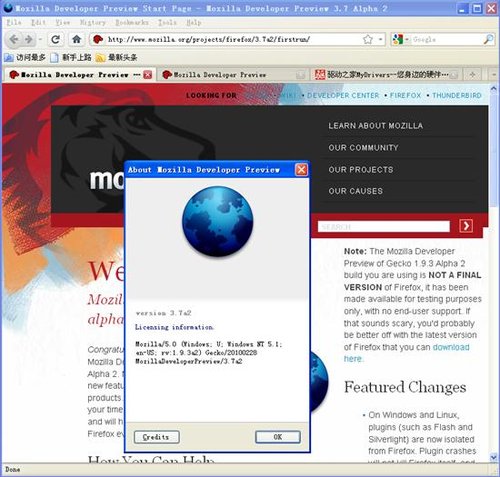Click OK in the About dialog

(x=278, y=437)
